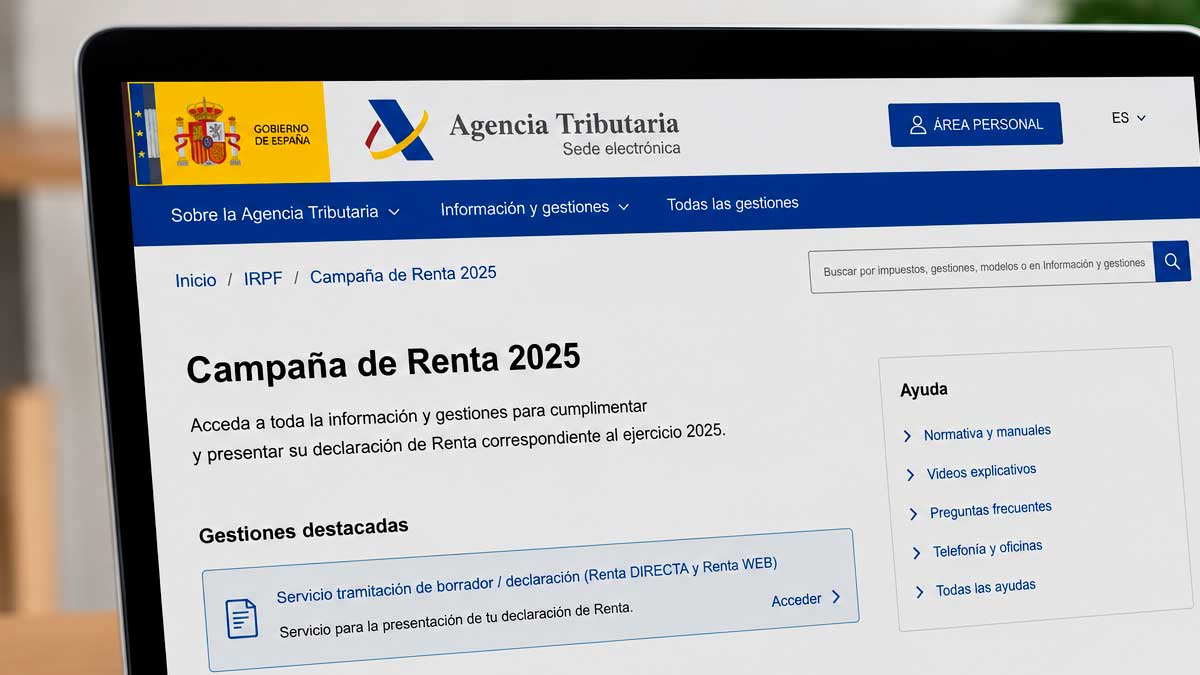Click the document icon beside Servicio tramitación
Screen dimensions: 1200x675
pyautogui.click(x=241, y=618)
